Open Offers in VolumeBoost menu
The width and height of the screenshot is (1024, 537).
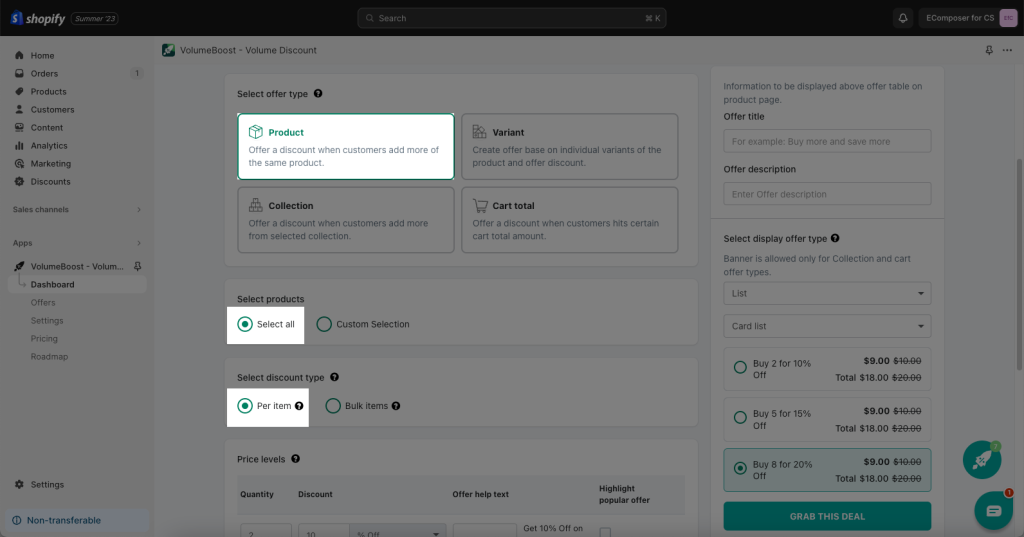[x=43, y=302]
